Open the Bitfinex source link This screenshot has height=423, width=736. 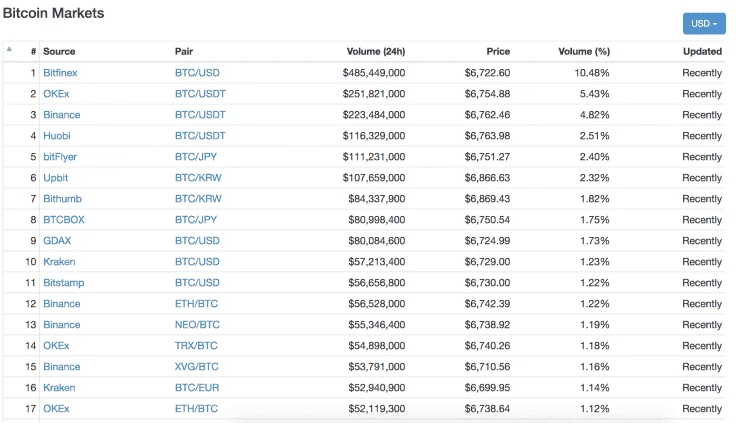point(60,73)
